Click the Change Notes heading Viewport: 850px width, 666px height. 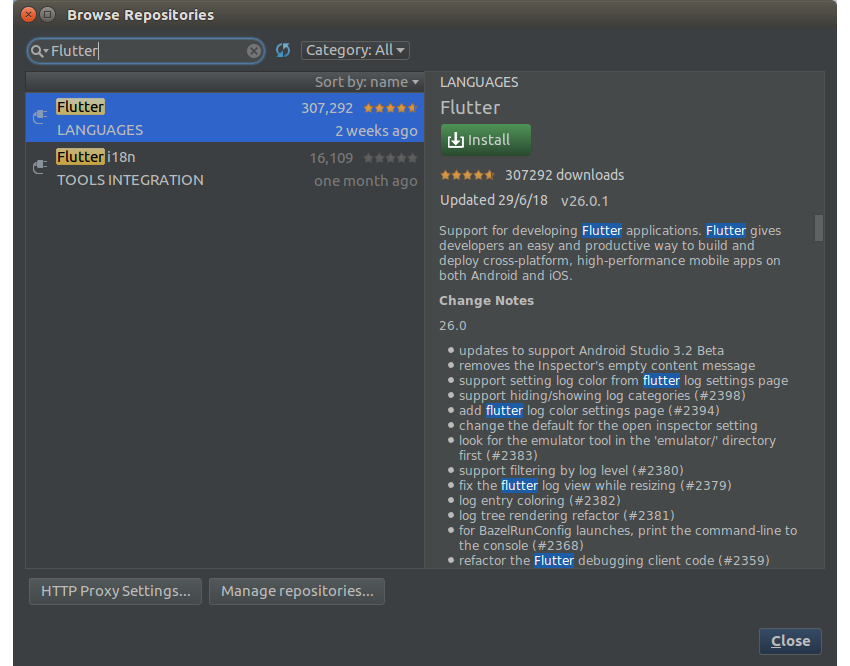(486, 301)
